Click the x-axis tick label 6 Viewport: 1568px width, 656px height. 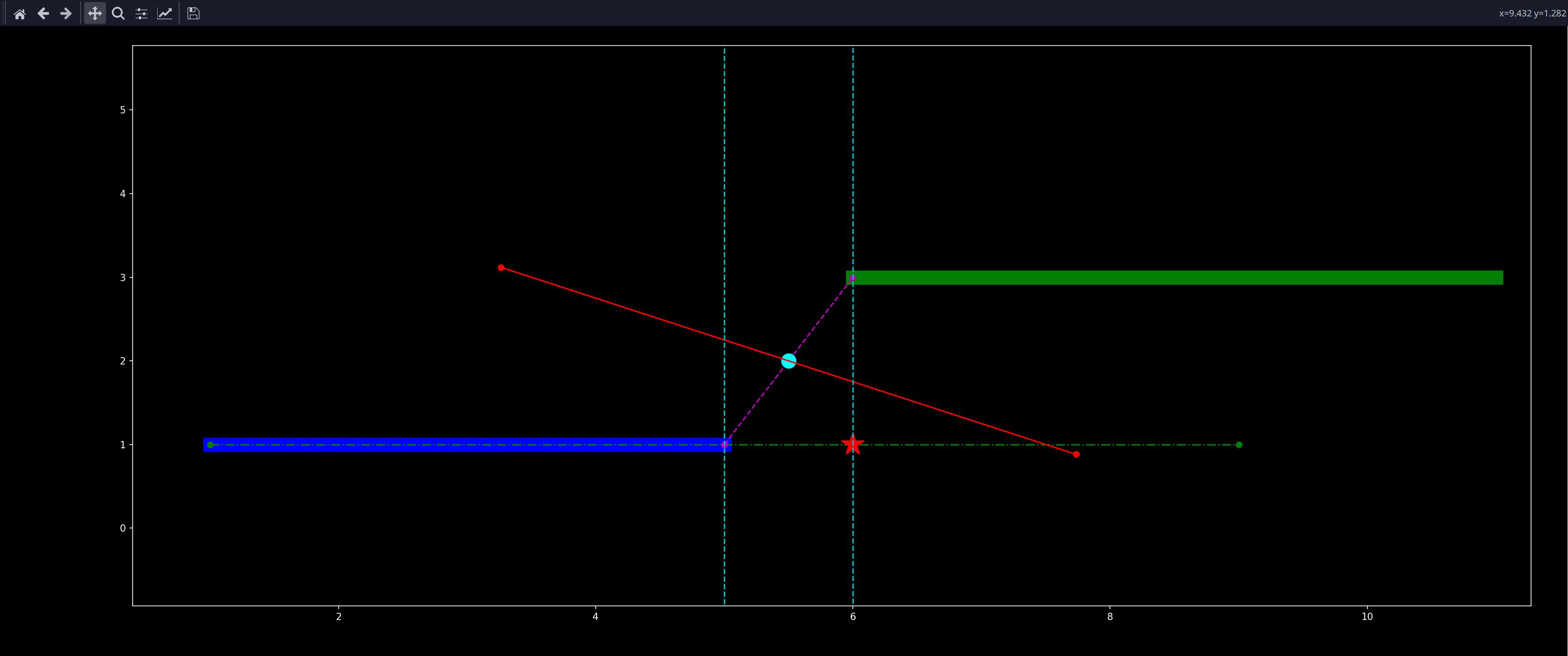pyautogui.click(x=853, y=616)
